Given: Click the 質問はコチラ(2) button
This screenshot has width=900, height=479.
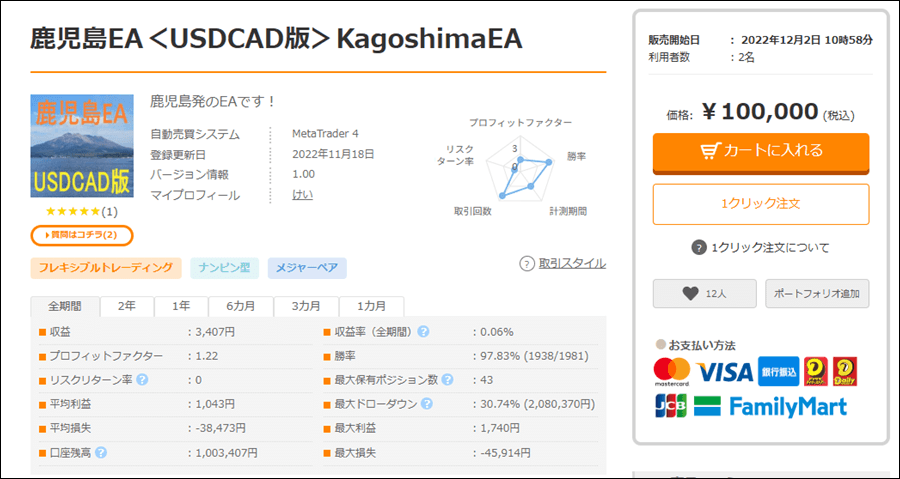Looking at the screenshot, I should [x=82, y=235].
